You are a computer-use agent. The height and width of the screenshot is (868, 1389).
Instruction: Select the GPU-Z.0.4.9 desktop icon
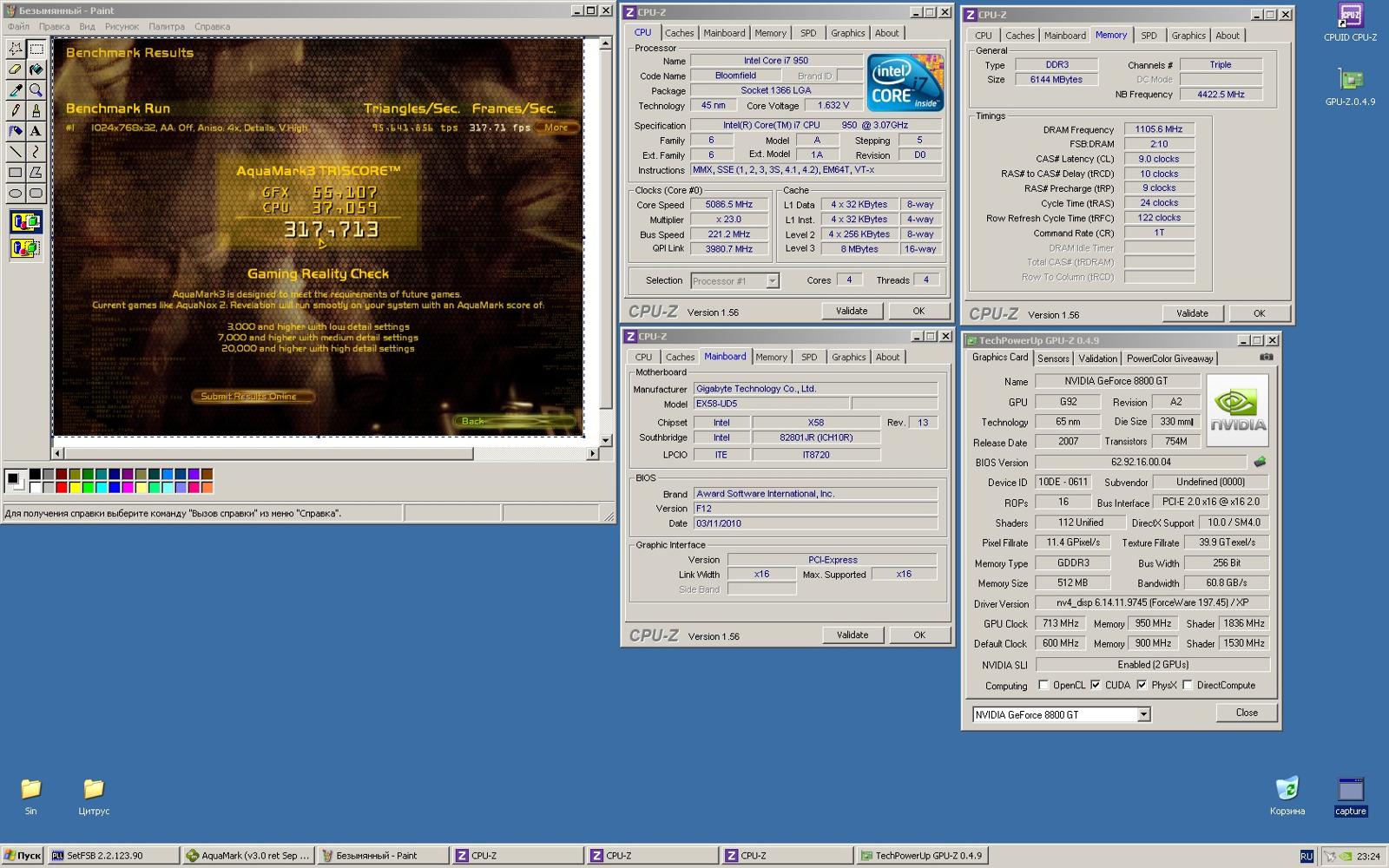click(x=1350, y=87)
